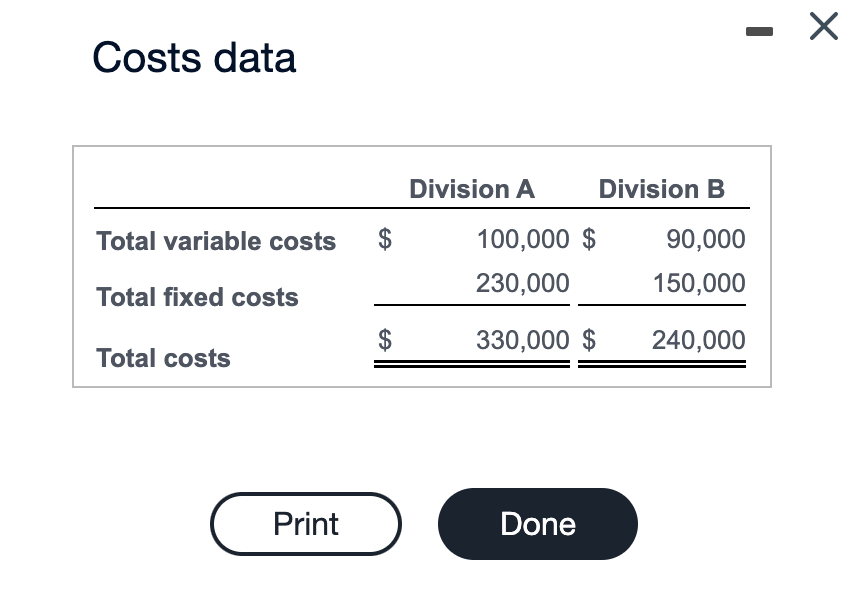
Task: Click dollar sign before 330,000
Action: [x=384, y=340]
